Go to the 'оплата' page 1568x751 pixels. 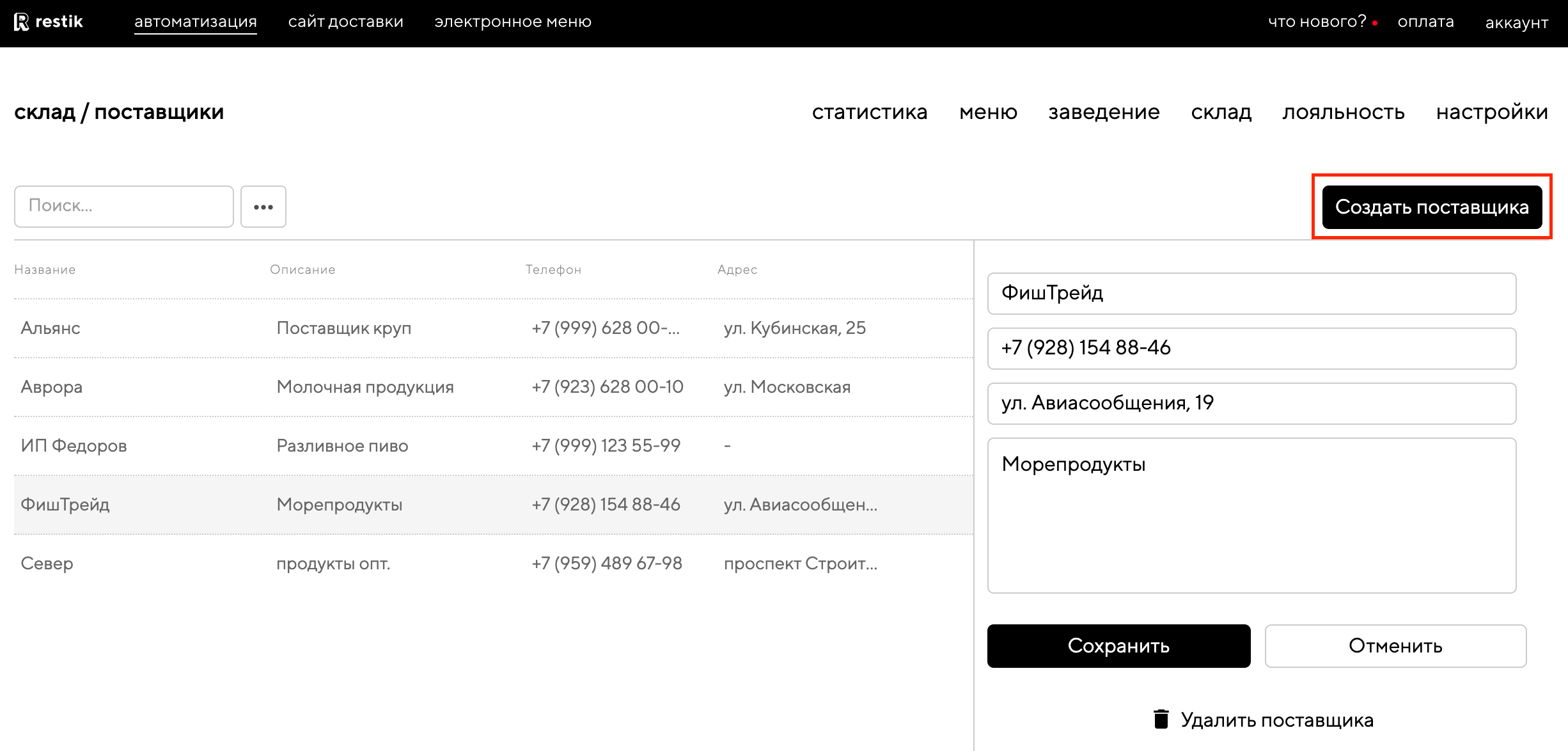(x=1425, y=22)
